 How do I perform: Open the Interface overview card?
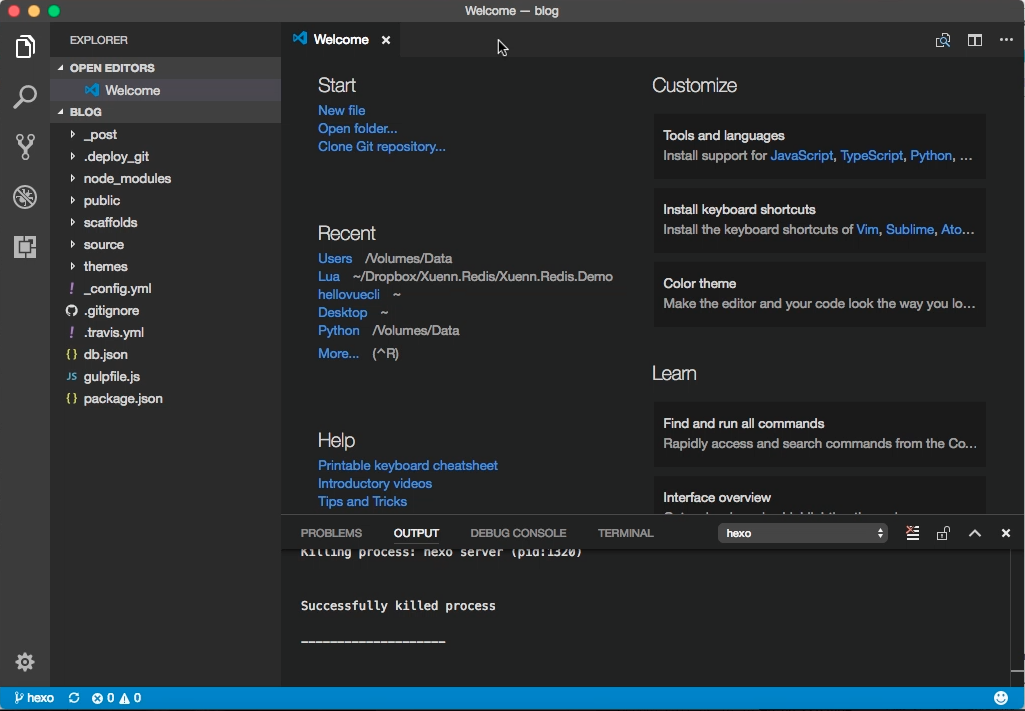pos(820,495)
